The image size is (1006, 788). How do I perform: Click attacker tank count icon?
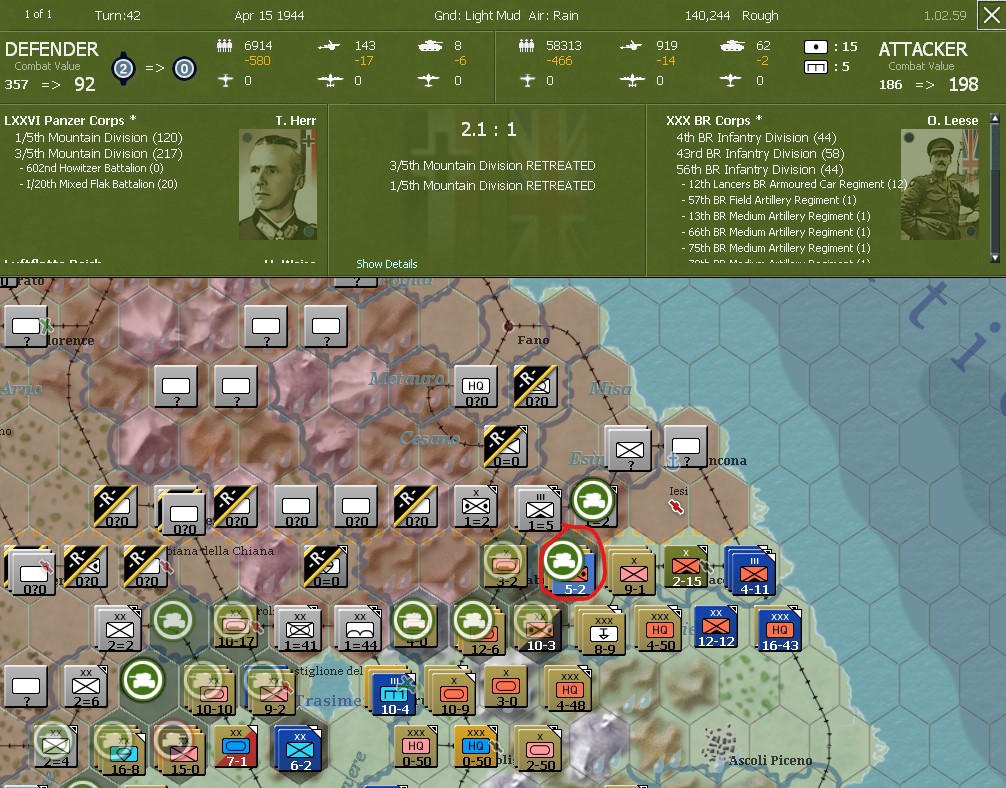click(x=732, y=46)
